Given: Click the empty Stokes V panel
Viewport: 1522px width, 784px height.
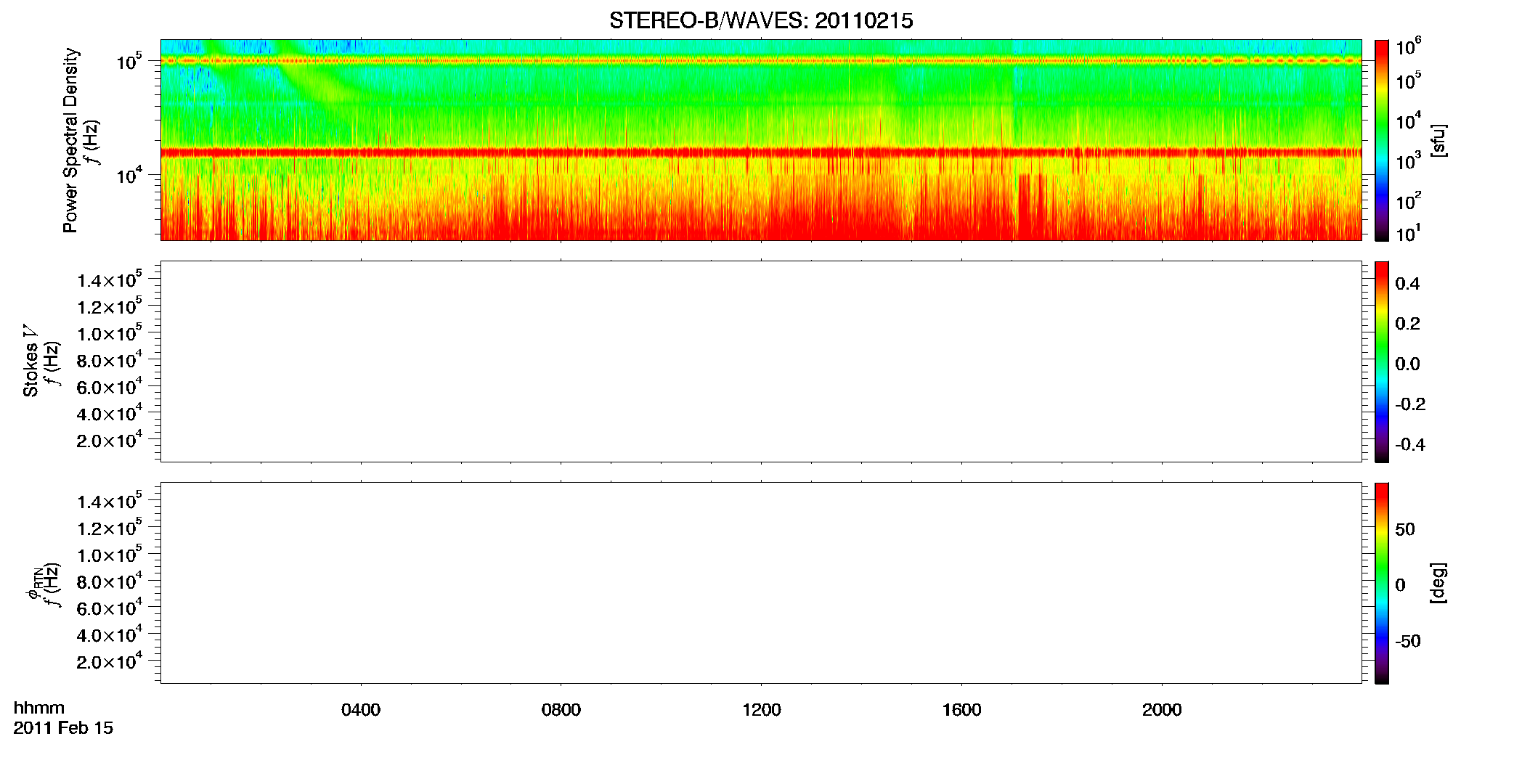Looking at the screenshot, I should pyautogui.click(x=761, y=362).
